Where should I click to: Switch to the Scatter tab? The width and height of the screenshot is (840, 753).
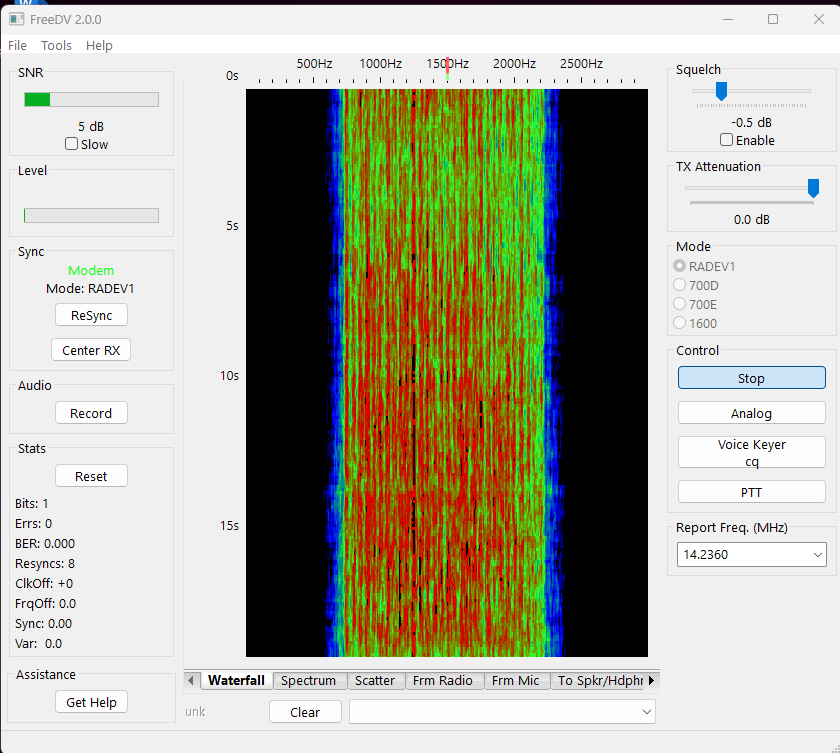pyautogui.click(x=375, y=681)
